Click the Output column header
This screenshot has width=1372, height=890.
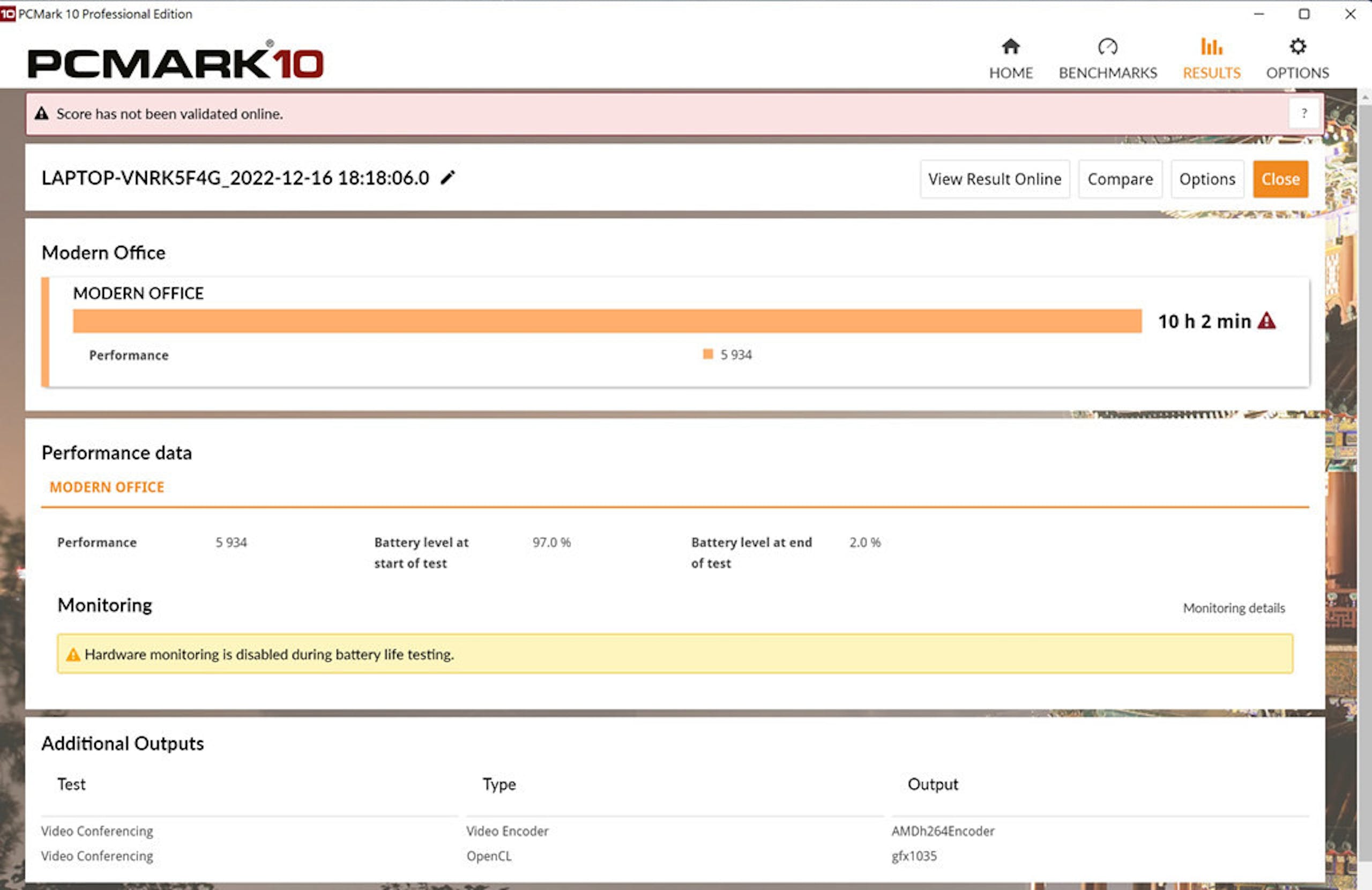pyautogui.click(x=933, y=784)
